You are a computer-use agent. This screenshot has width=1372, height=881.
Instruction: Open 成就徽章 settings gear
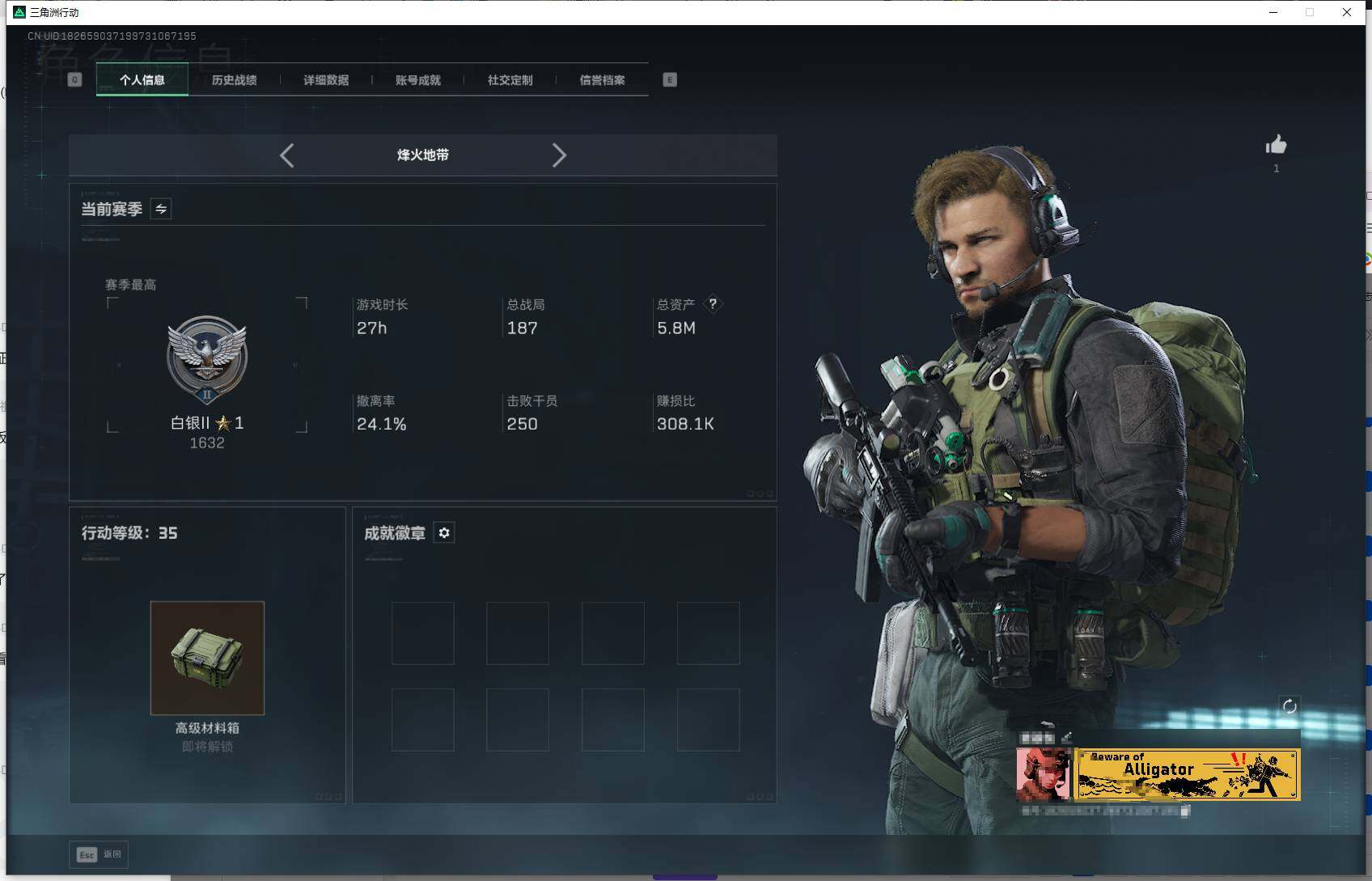444,532
